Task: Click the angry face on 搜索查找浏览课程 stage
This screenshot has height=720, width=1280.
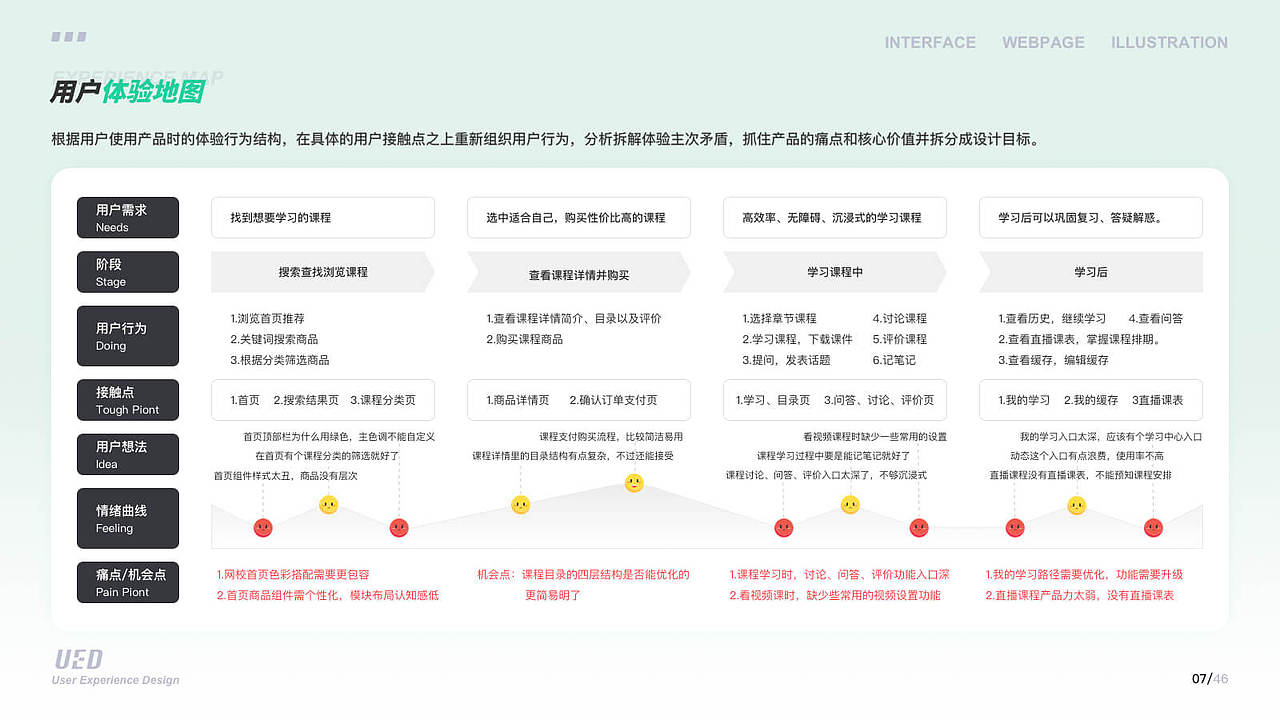Action: (262, 527)
